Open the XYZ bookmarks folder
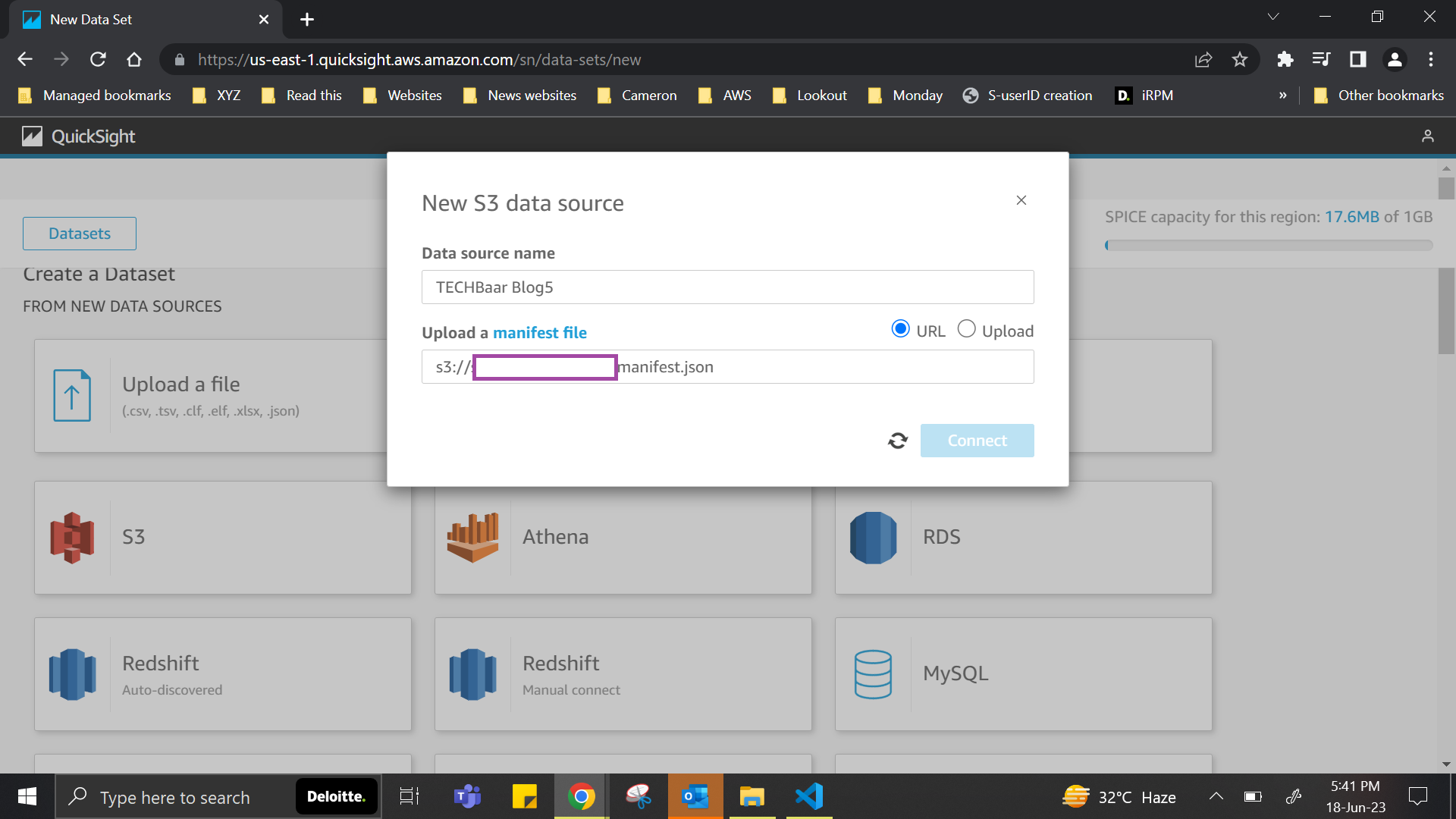Image resolution: width=1456 pixels, height=819 pixels. pyautogui.click(x=217, y=96)
